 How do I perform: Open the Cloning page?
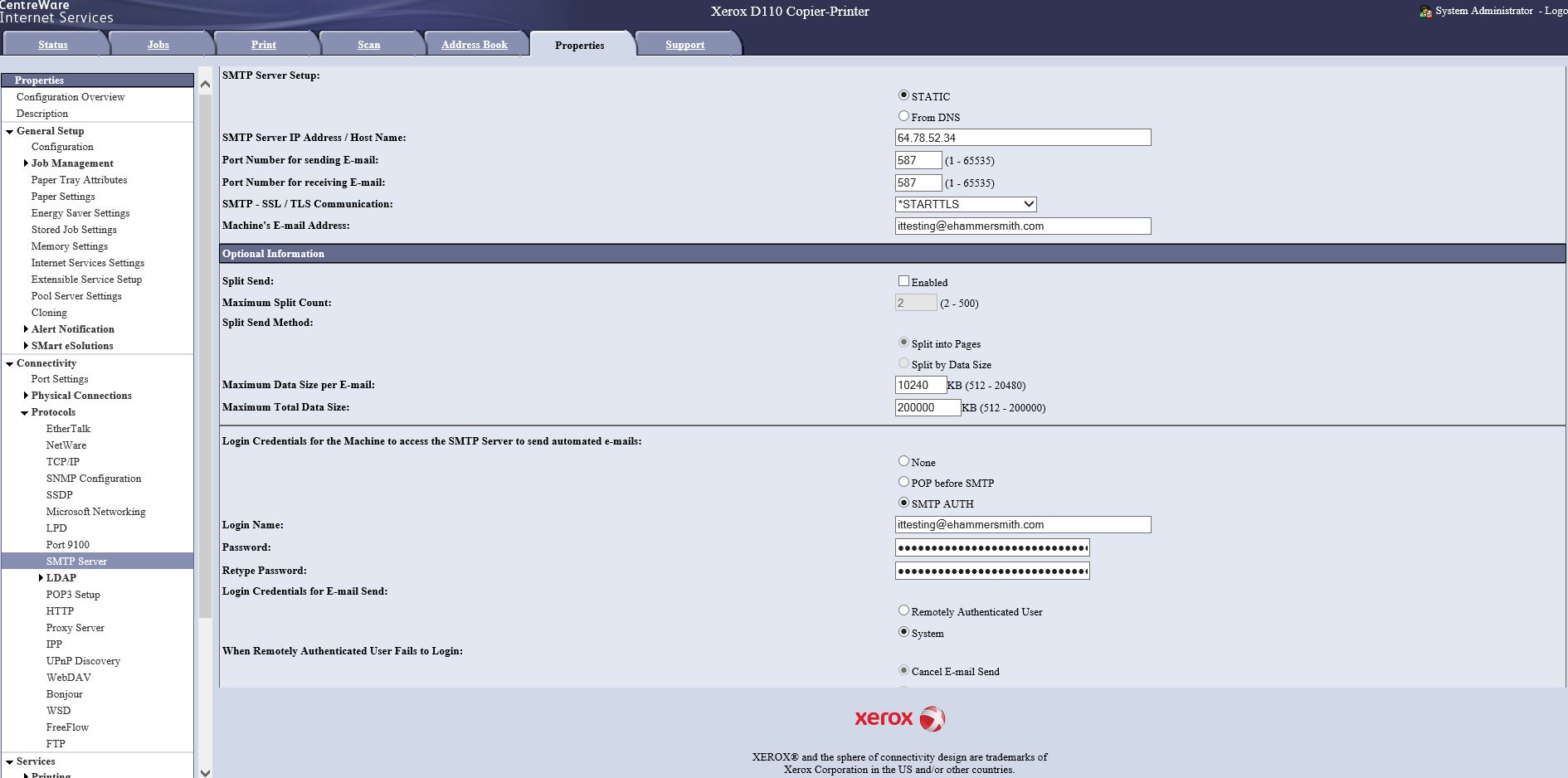[49, 313]
